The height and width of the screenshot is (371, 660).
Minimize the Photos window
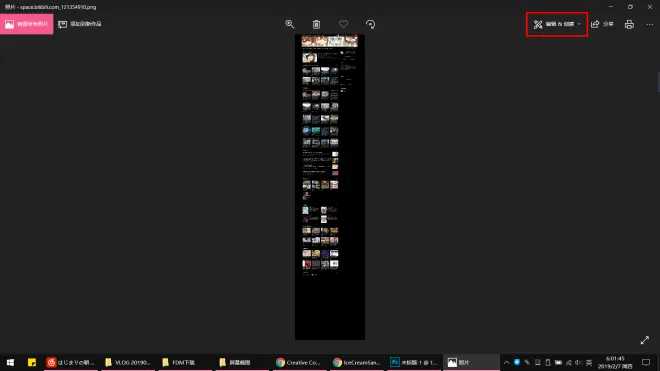click(611, 7)
